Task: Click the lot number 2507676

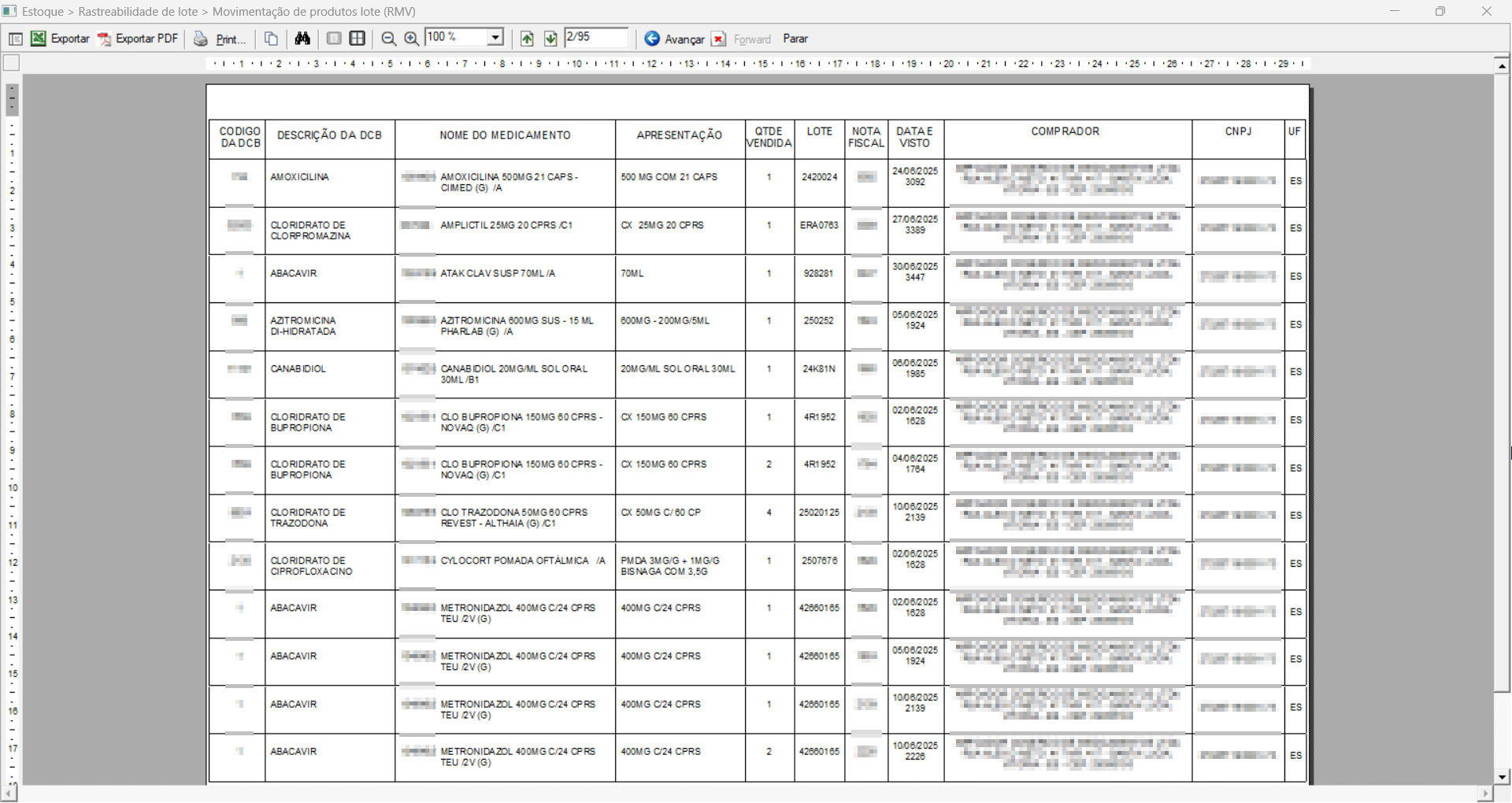Action: [x=820, y=561]
